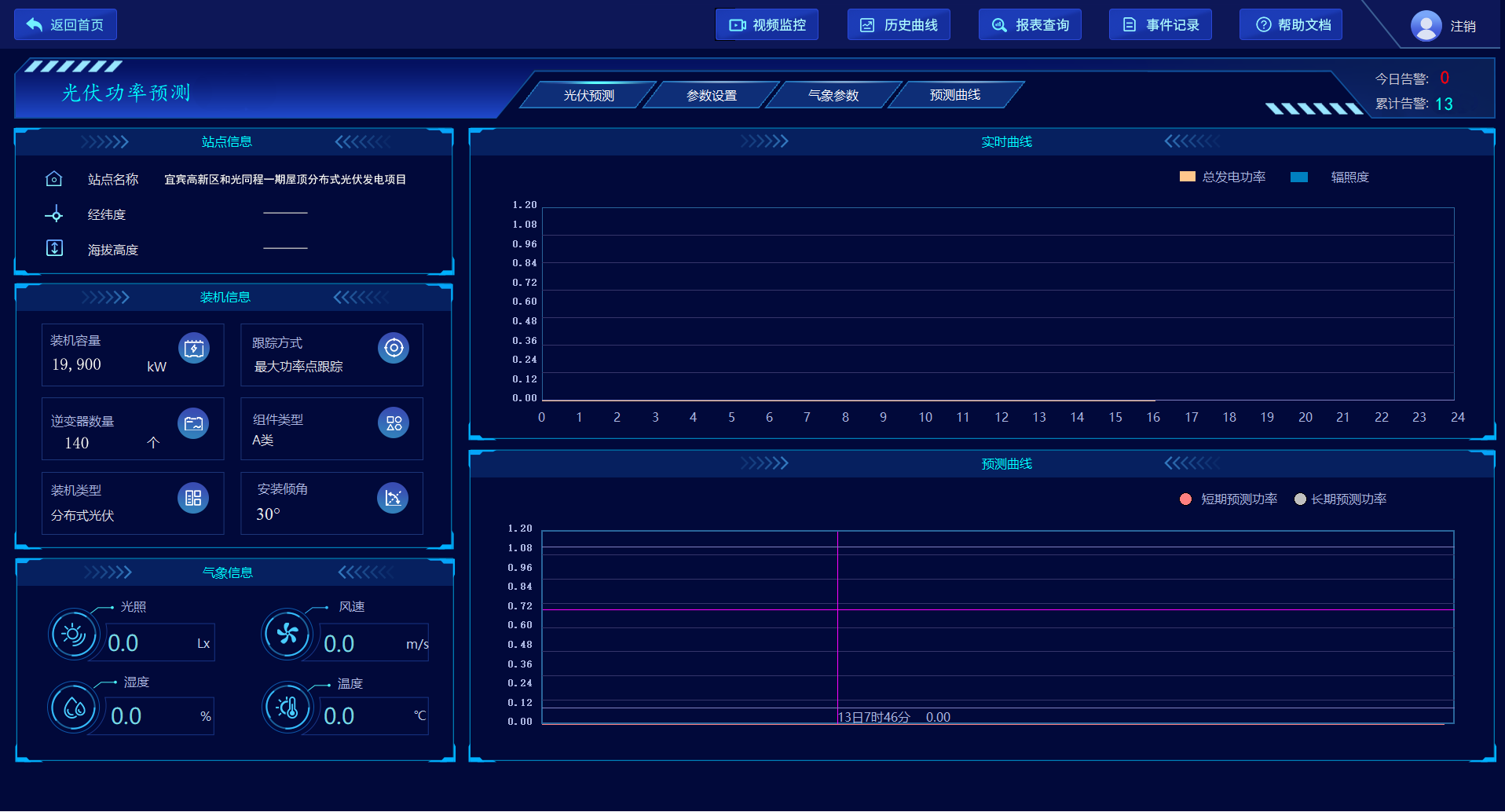
Task: Click the 预测曲线 chart panel title
Action: pyautogui.click(x=1007, y=464)
